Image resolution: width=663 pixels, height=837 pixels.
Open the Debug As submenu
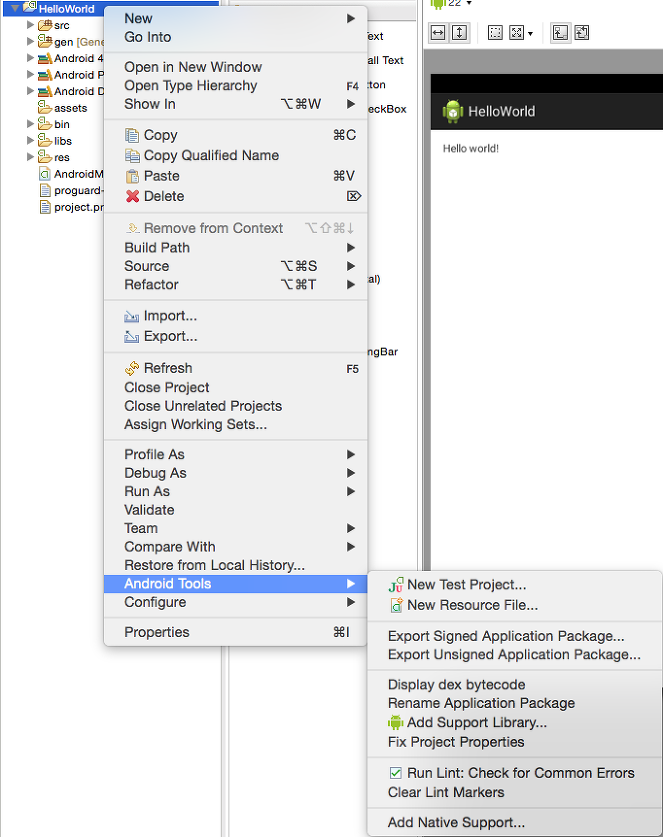point(235,473)
